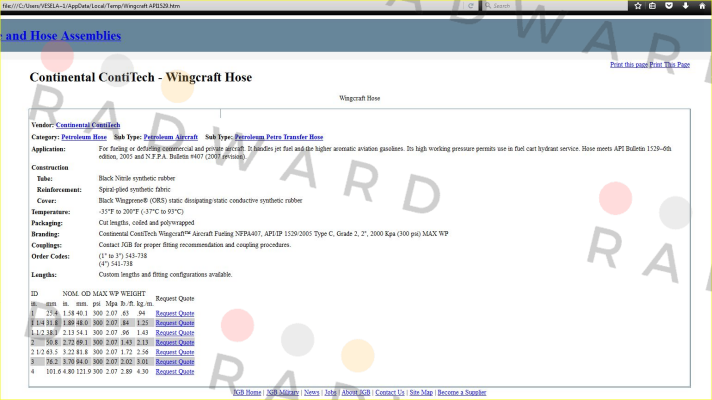Image resolution: width=712 pixels, height=400 pixels.
Task: Open the Contact Us footer link
Action: 390,392
